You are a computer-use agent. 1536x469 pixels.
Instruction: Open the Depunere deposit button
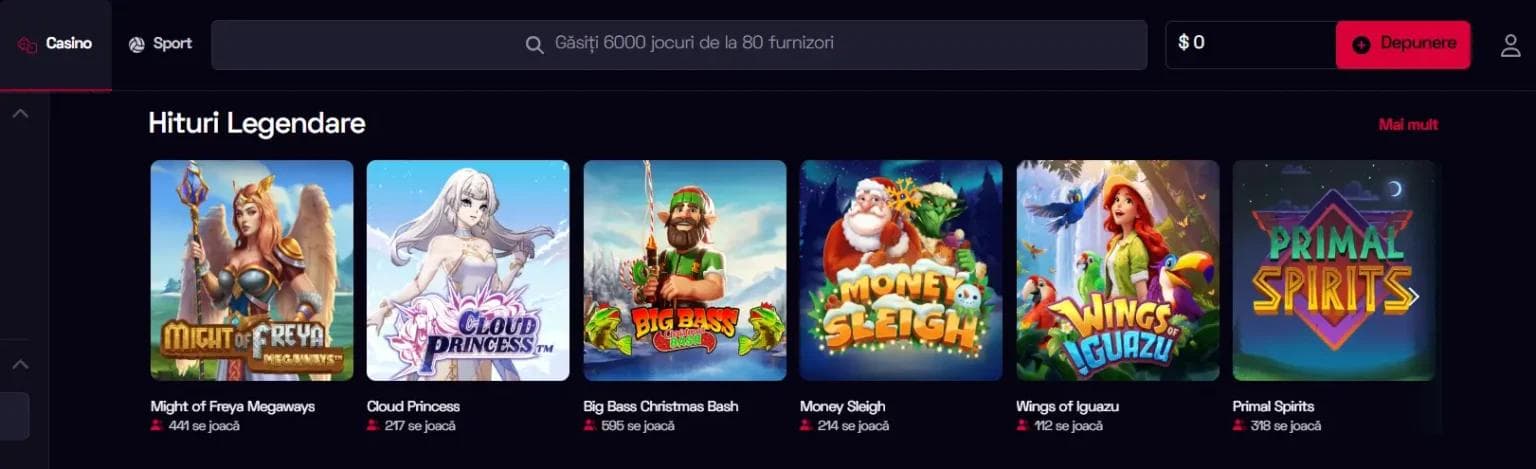pos(1403,45)
